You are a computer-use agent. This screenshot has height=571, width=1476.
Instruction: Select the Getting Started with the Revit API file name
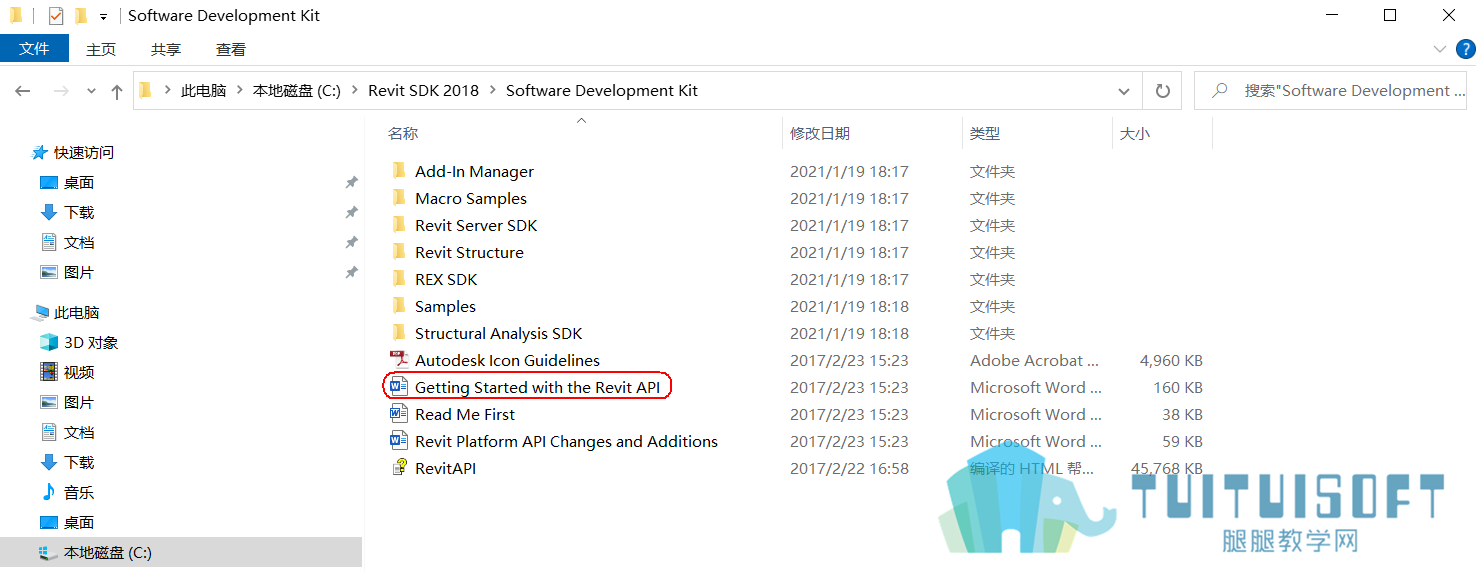click(x=538, y=388)
